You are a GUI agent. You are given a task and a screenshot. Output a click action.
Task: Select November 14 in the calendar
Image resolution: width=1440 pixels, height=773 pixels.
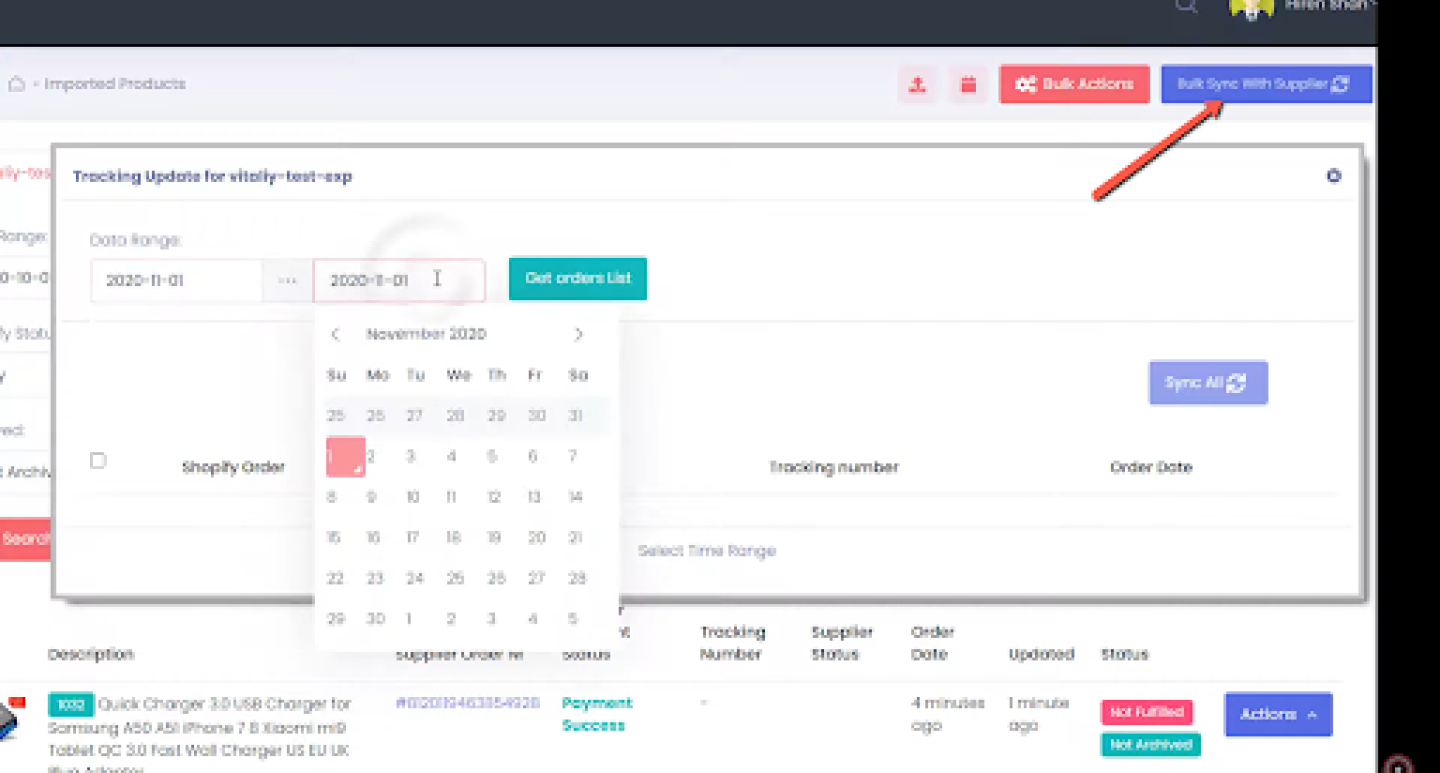tap(575, 497)
